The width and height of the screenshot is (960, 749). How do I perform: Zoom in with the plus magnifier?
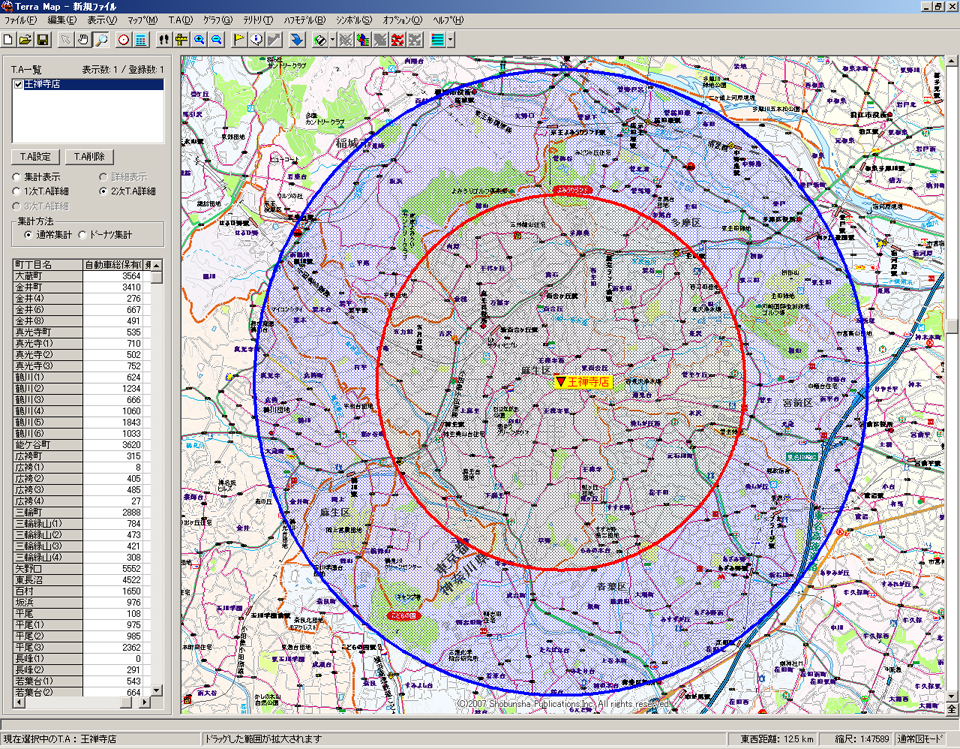pyautogui.click(x=199, y=40)
